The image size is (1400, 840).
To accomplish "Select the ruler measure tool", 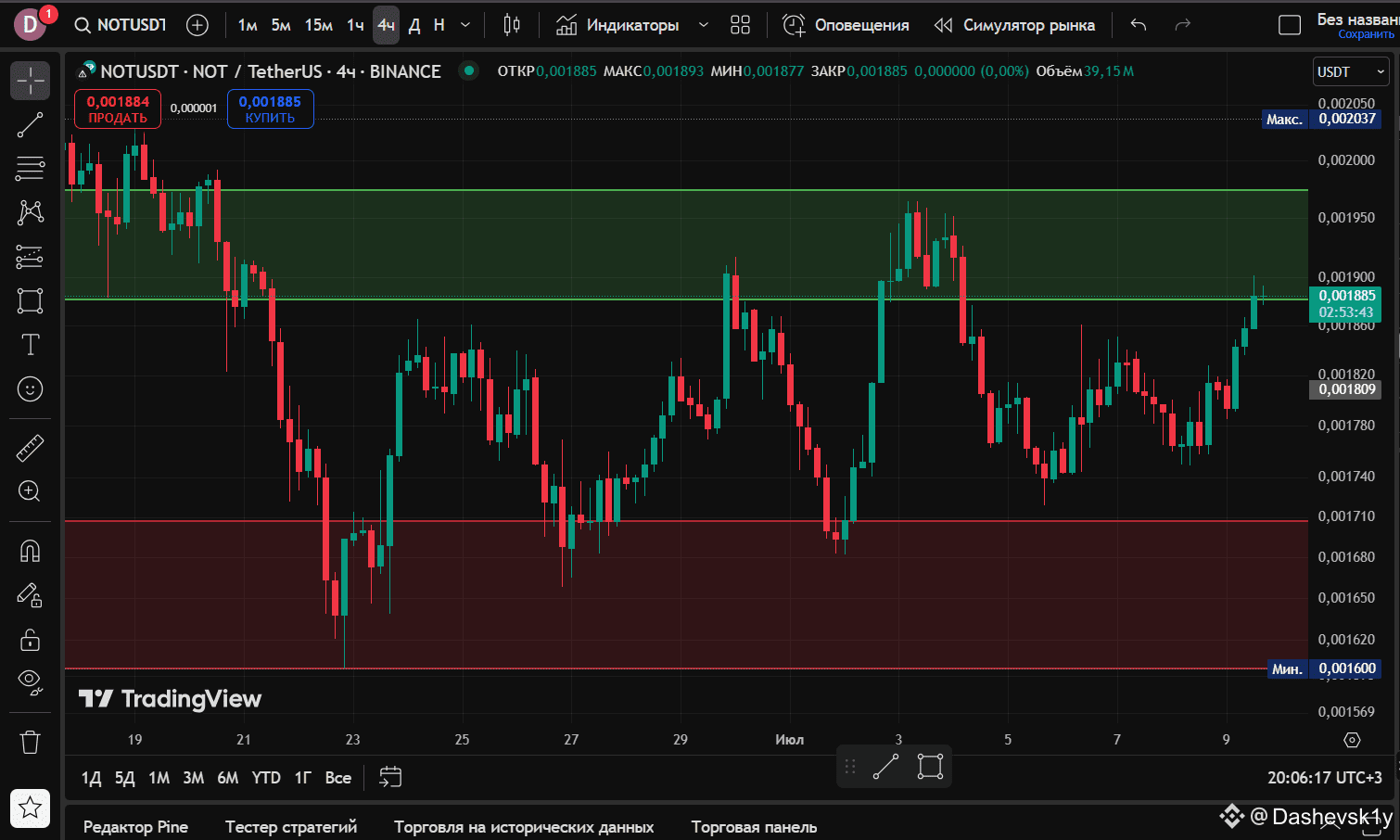I will pos(30,449).
